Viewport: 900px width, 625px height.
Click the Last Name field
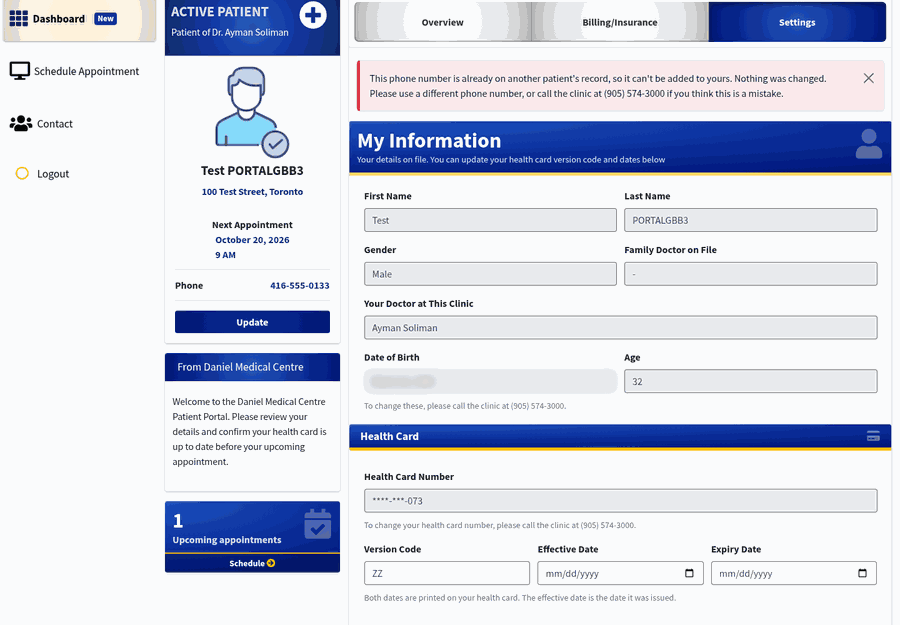[x=751, y=220]
